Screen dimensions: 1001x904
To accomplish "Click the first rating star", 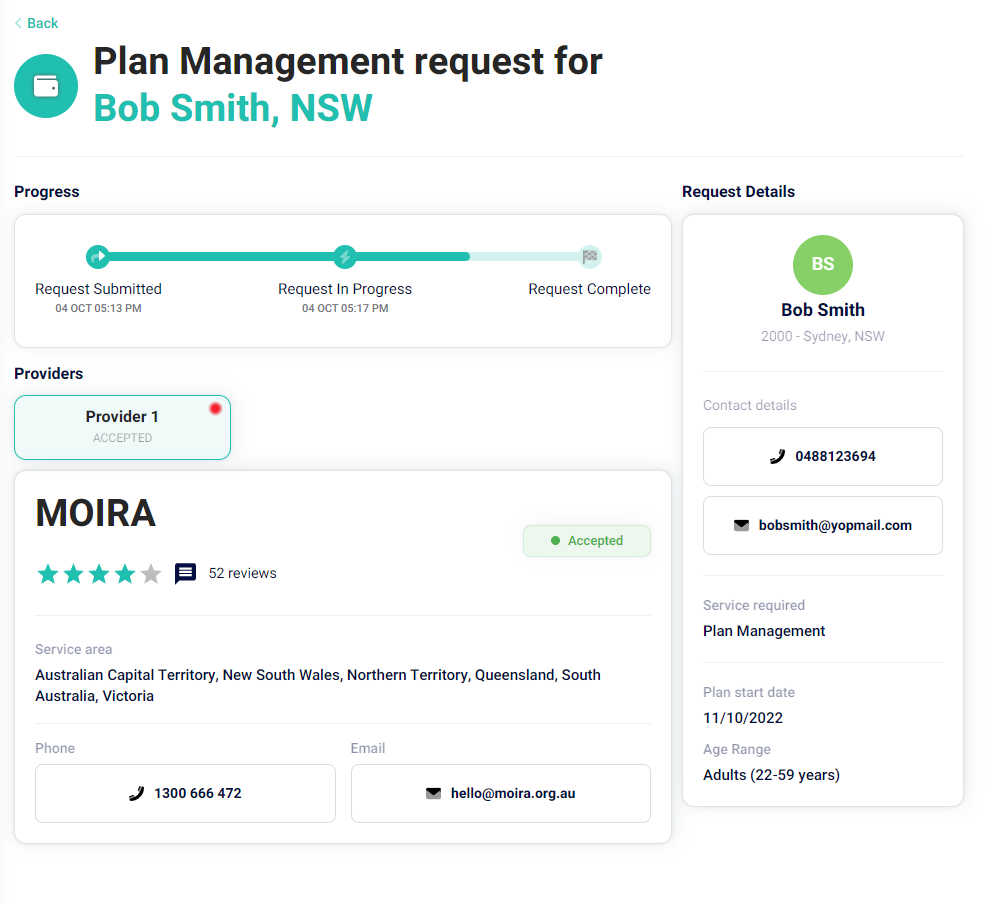I will click(48, 574).
